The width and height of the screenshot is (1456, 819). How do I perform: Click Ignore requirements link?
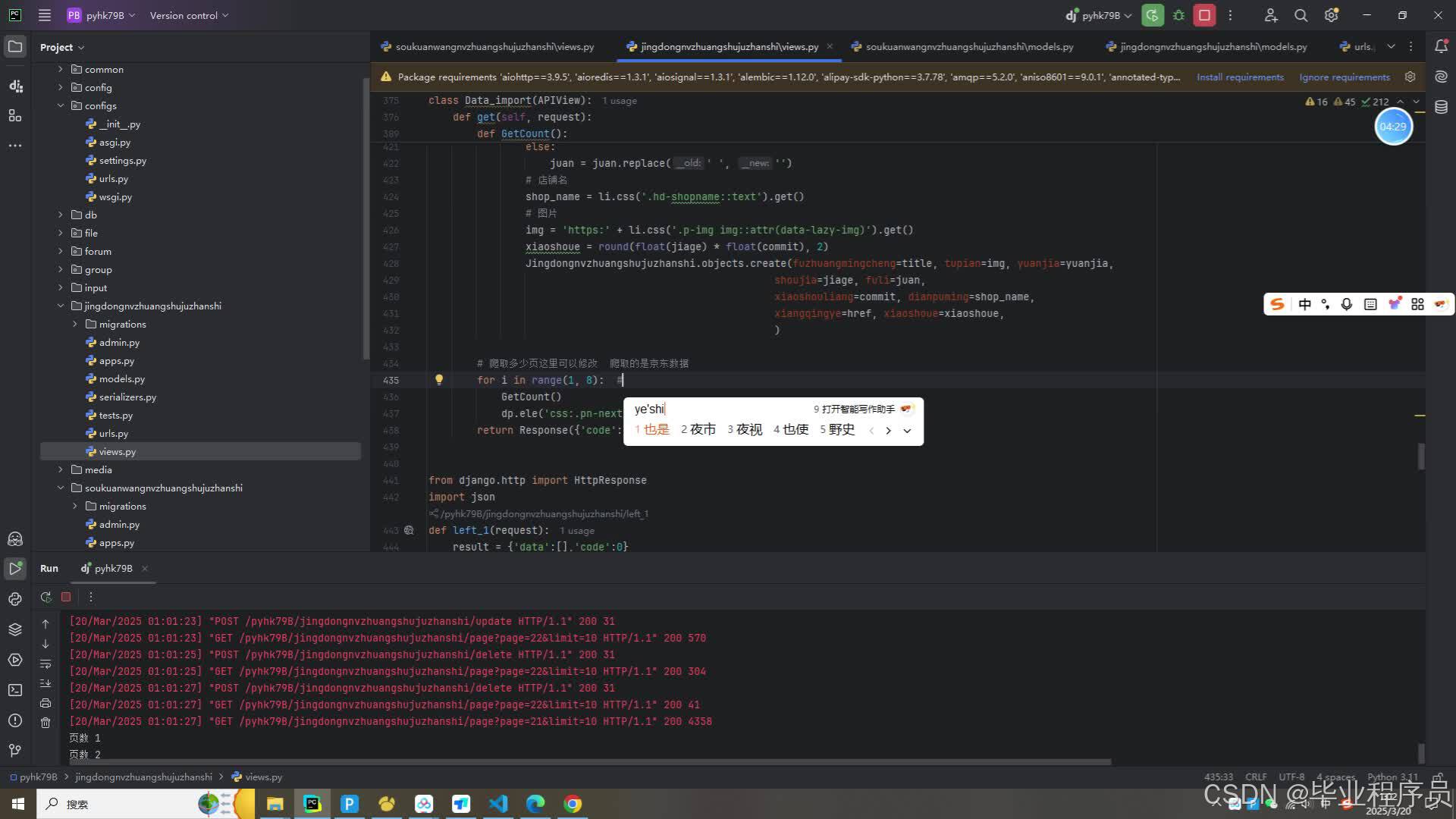pos(1344,77)
